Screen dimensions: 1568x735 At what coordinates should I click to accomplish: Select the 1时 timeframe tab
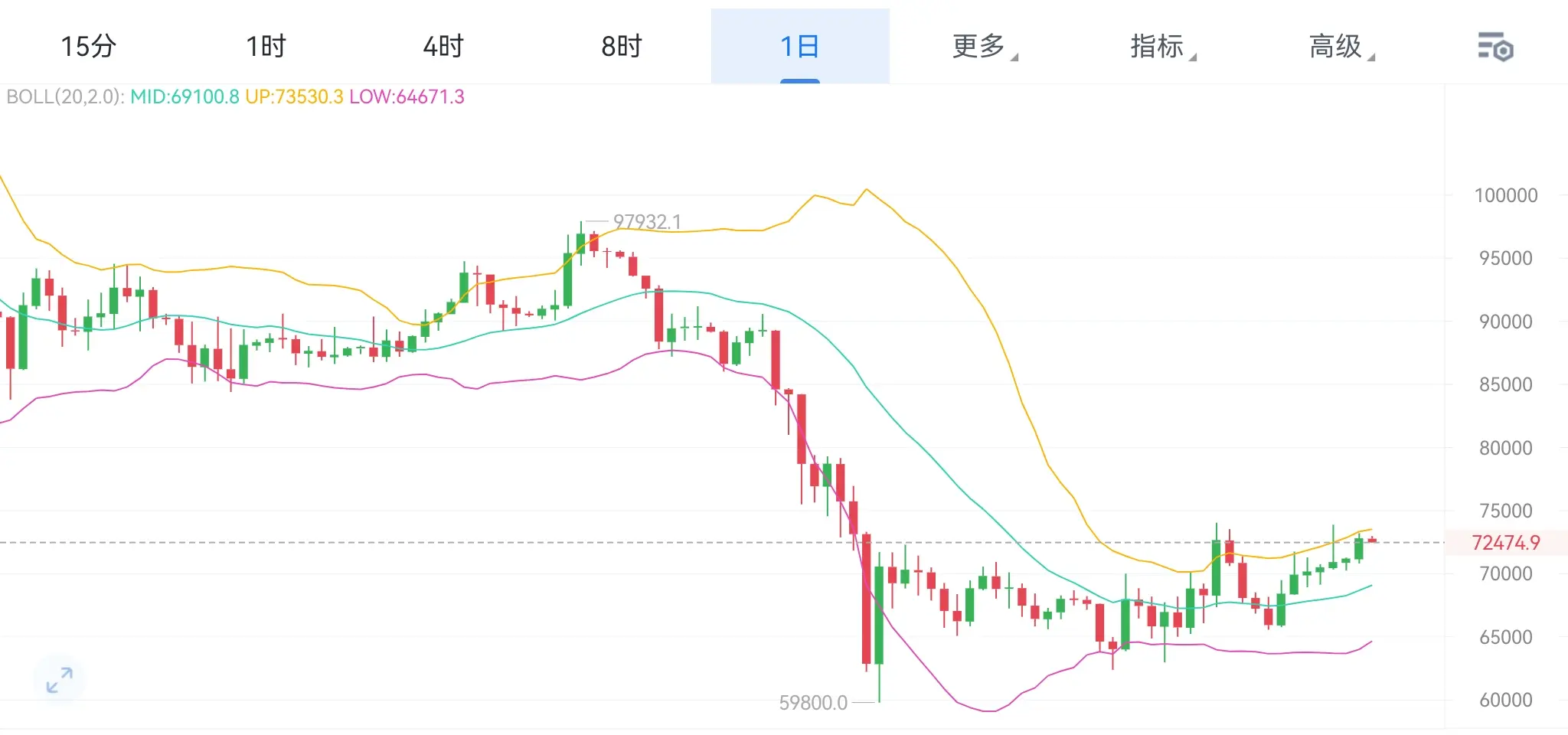(266, 47)
